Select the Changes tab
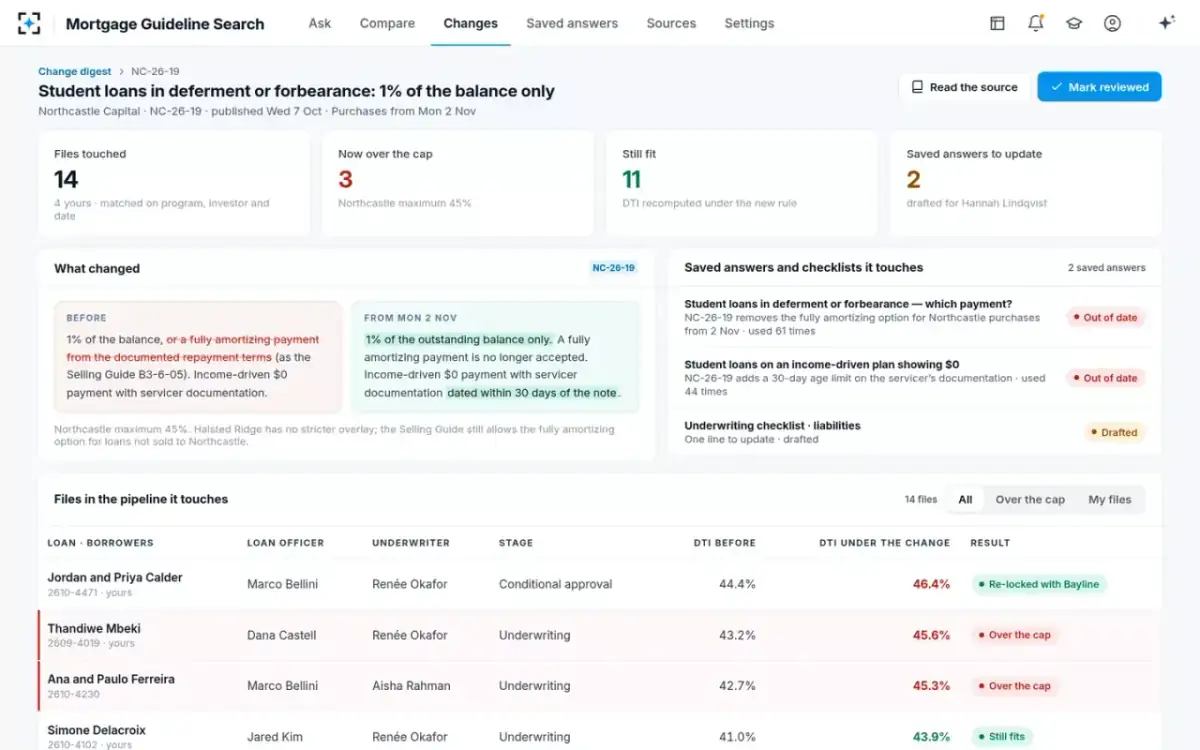Viewport: 1200px width, 750px height. coord(470,23)
